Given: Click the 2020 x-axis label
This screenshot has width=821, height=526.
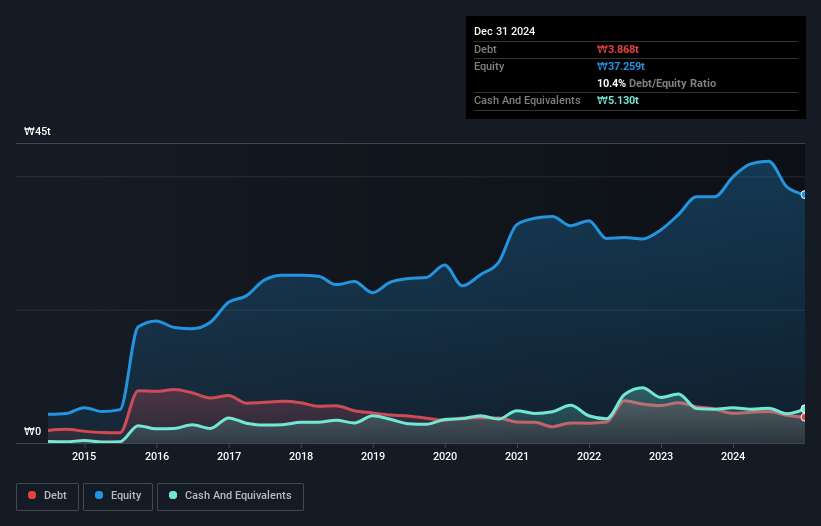Looking at the screenshot, I should [445, 456].
